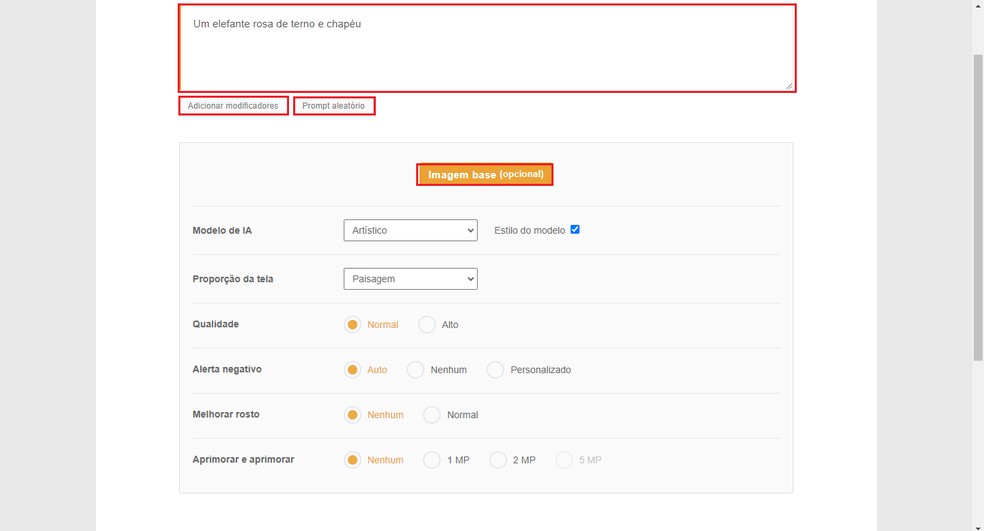Click the Qualidade label
The image size is (984, 531).
(x=216, y=324)
